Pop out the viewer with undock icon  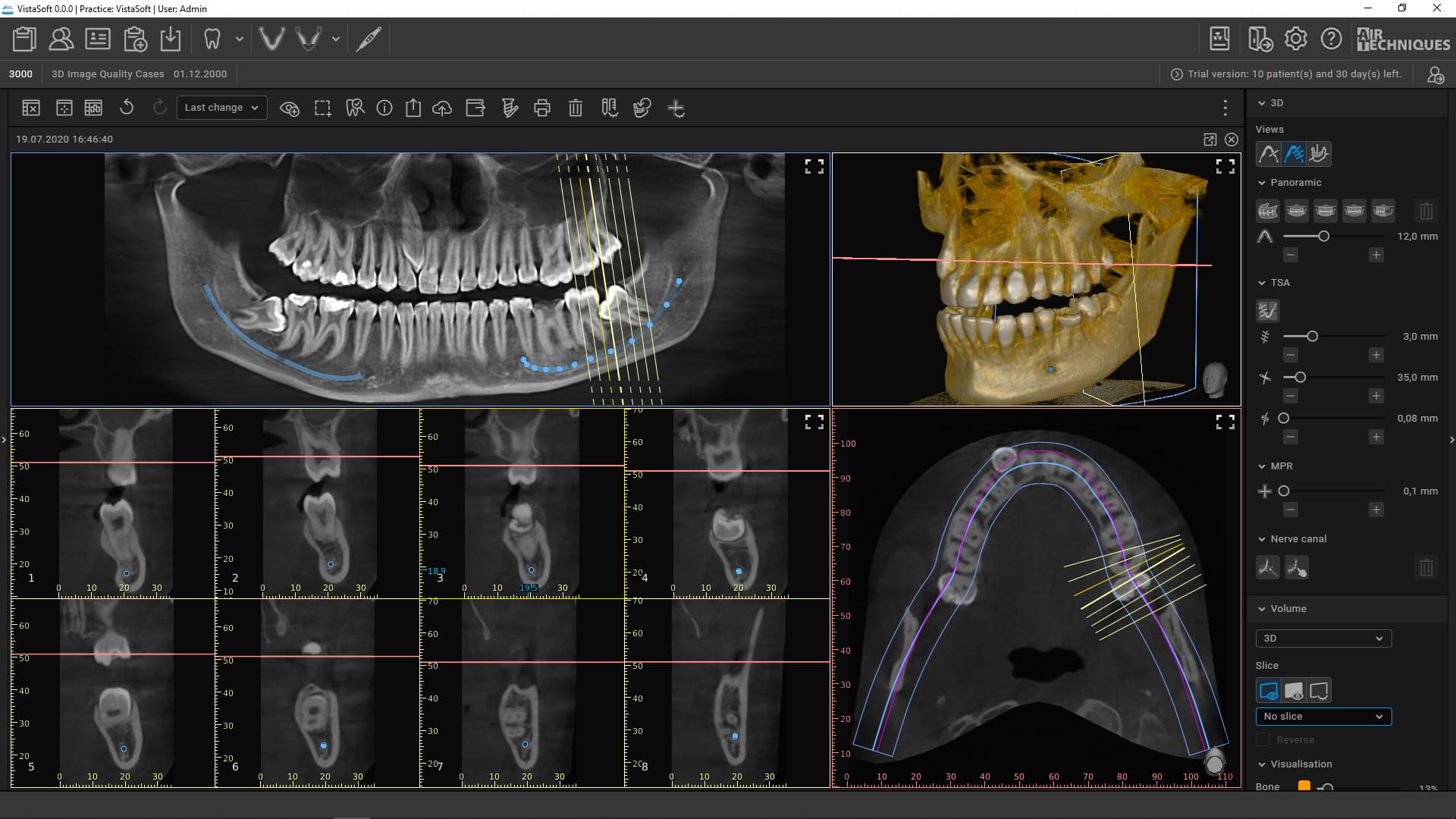[x=1210, y=140]
